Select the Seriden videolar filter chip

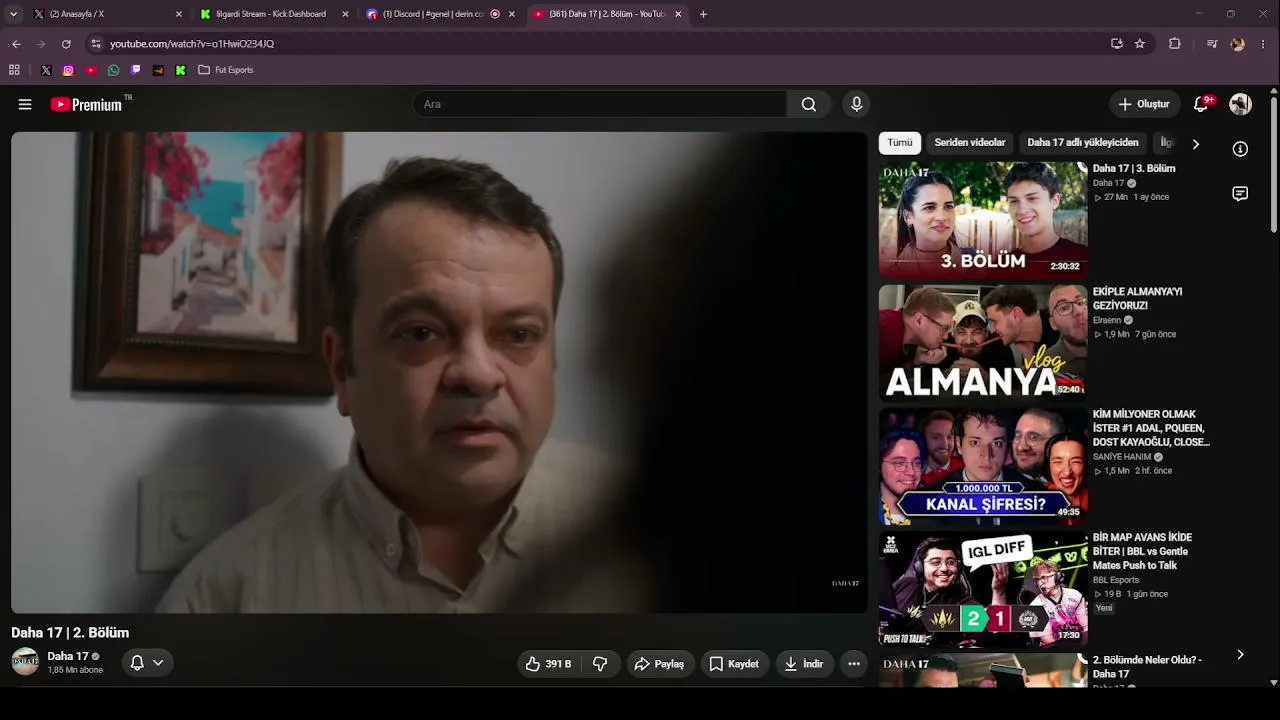[x=970, y=143]
